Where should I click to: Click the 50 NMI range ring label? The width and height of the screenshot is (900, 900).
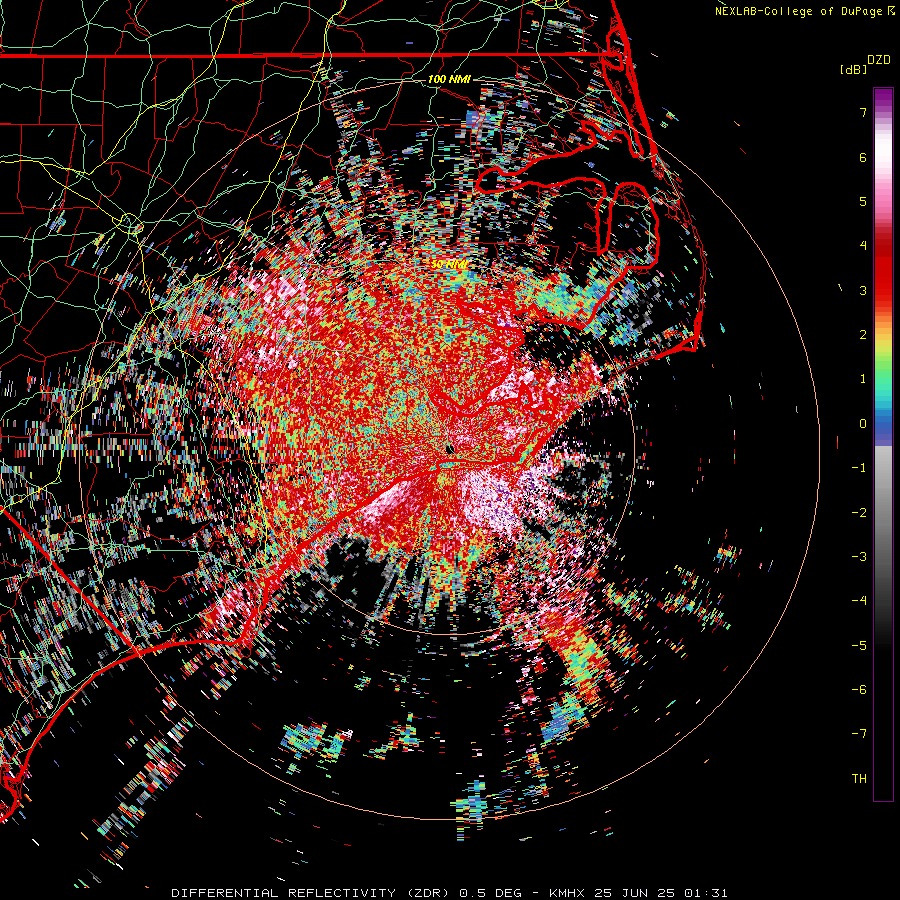[449, 264]
